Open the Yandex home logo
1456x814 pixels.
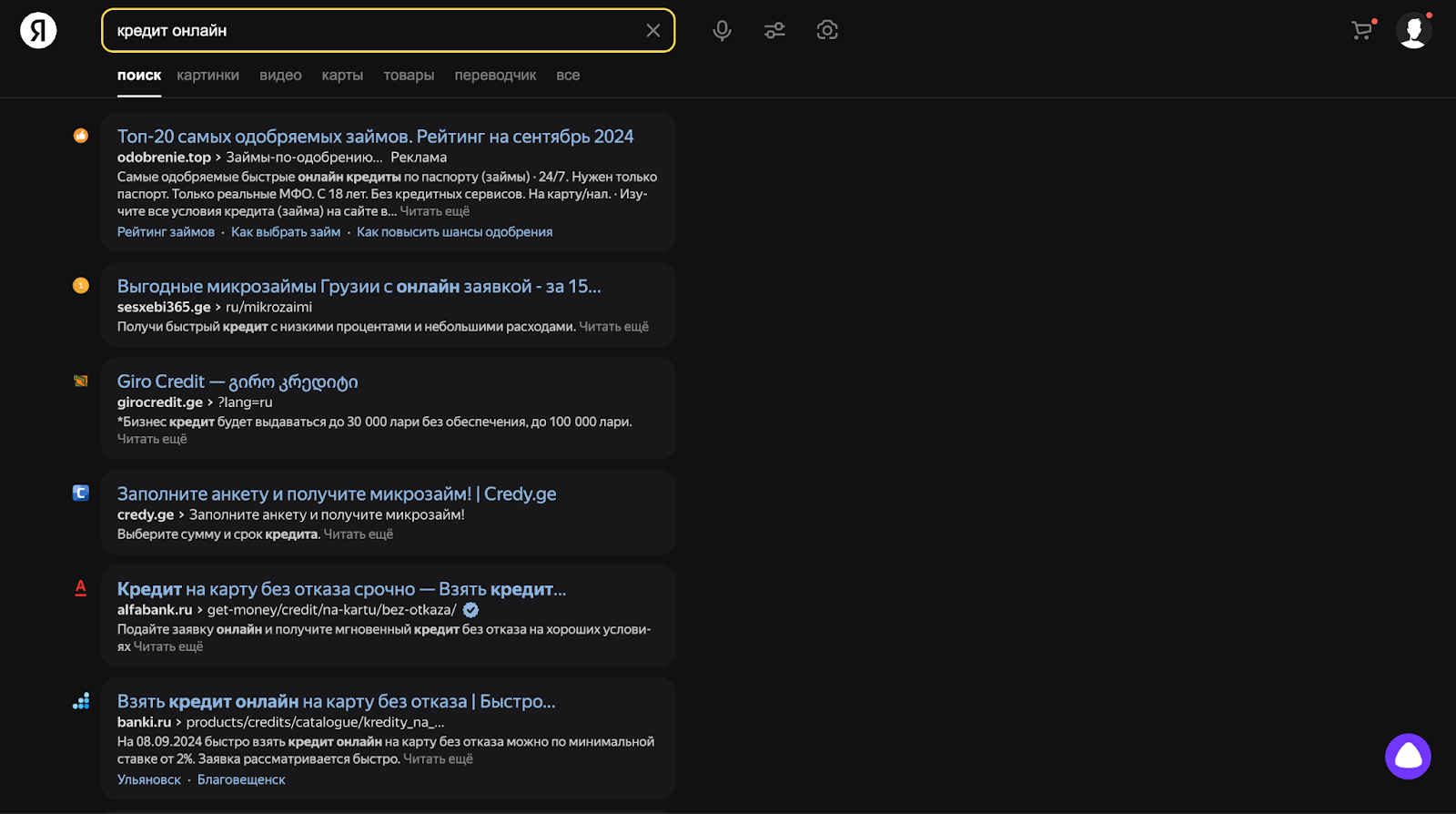click(38, 30)
